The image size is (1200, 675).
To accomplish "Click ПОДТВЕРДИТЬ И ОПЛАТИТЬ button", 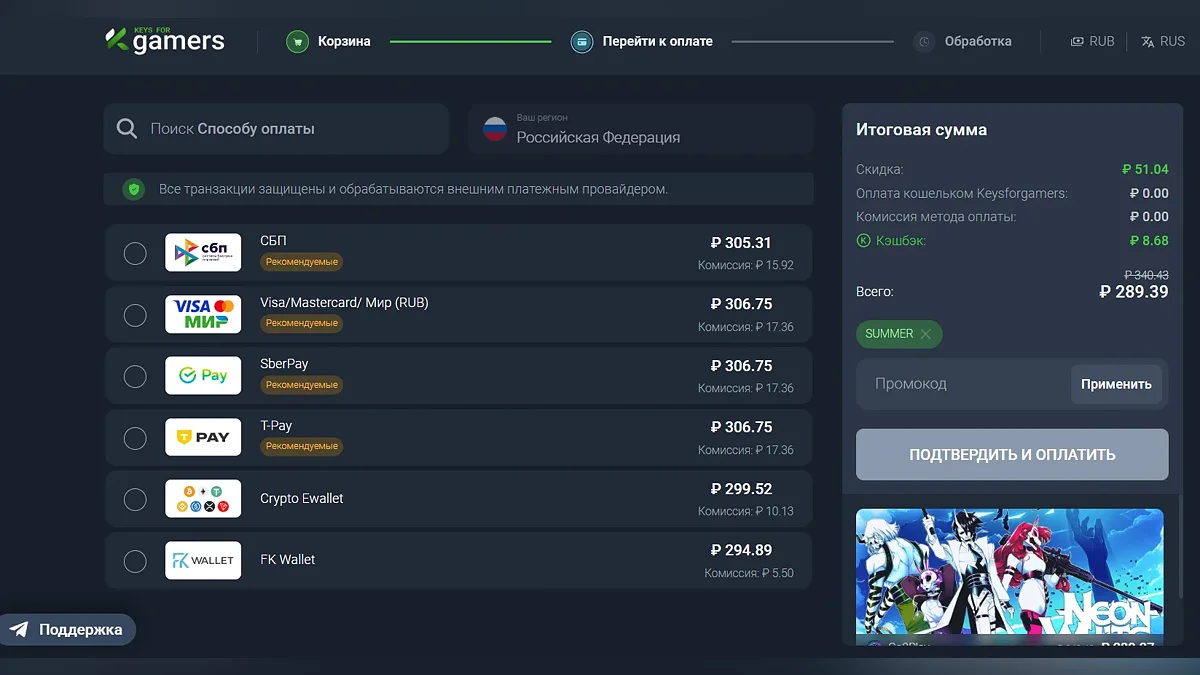I will coord(1012,455).
